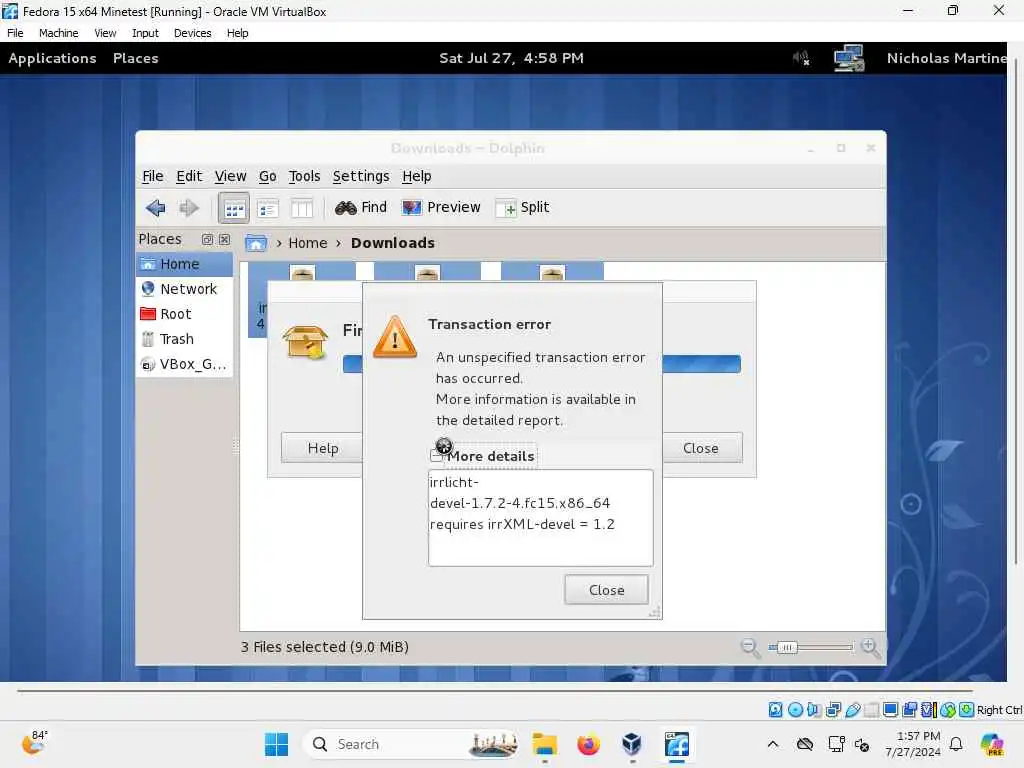The image size is (1024, 768).
Task: Click VirtualBox USB indicator icon
Action: [853, 710]
